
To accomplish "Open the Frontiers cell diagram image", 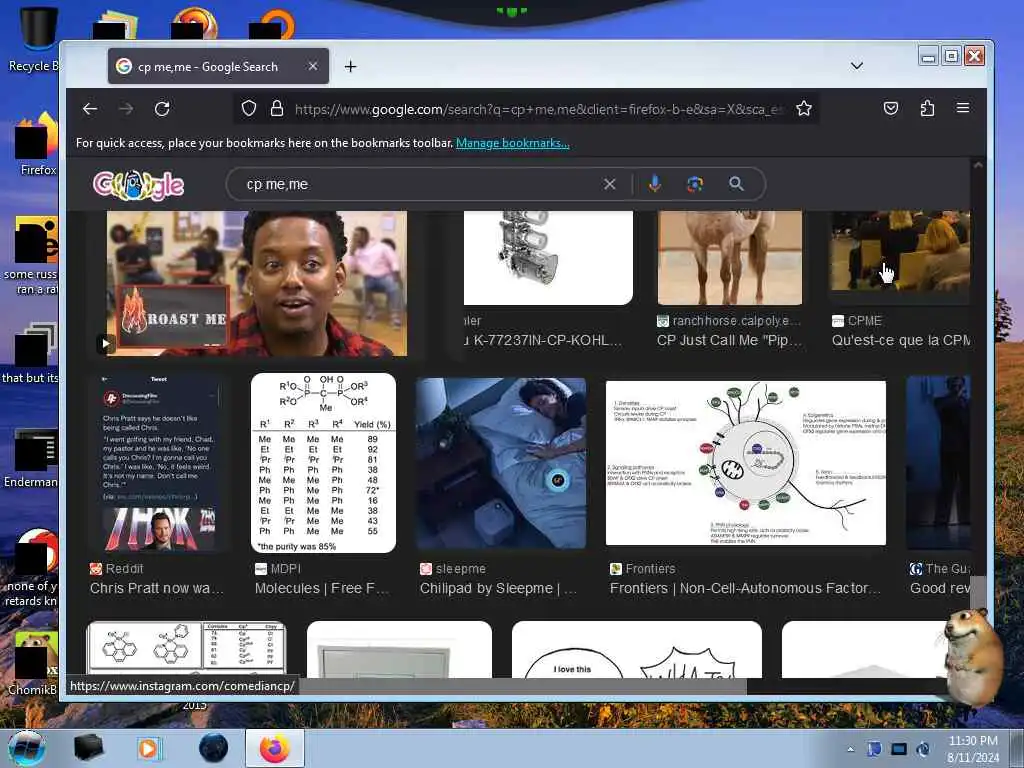I will click(746, 463).
